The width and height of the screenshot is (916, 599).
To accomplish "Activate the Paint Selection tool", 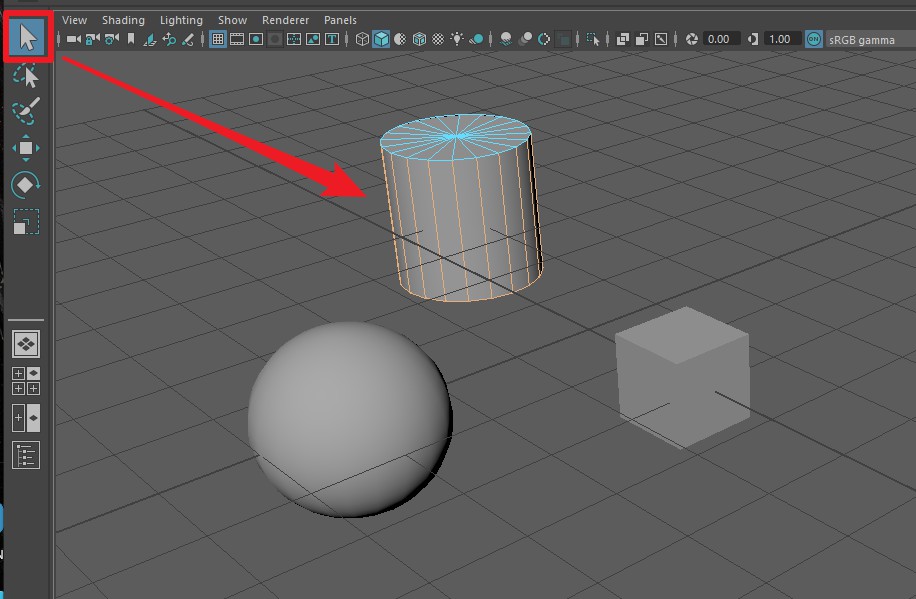I will point(26,111).
